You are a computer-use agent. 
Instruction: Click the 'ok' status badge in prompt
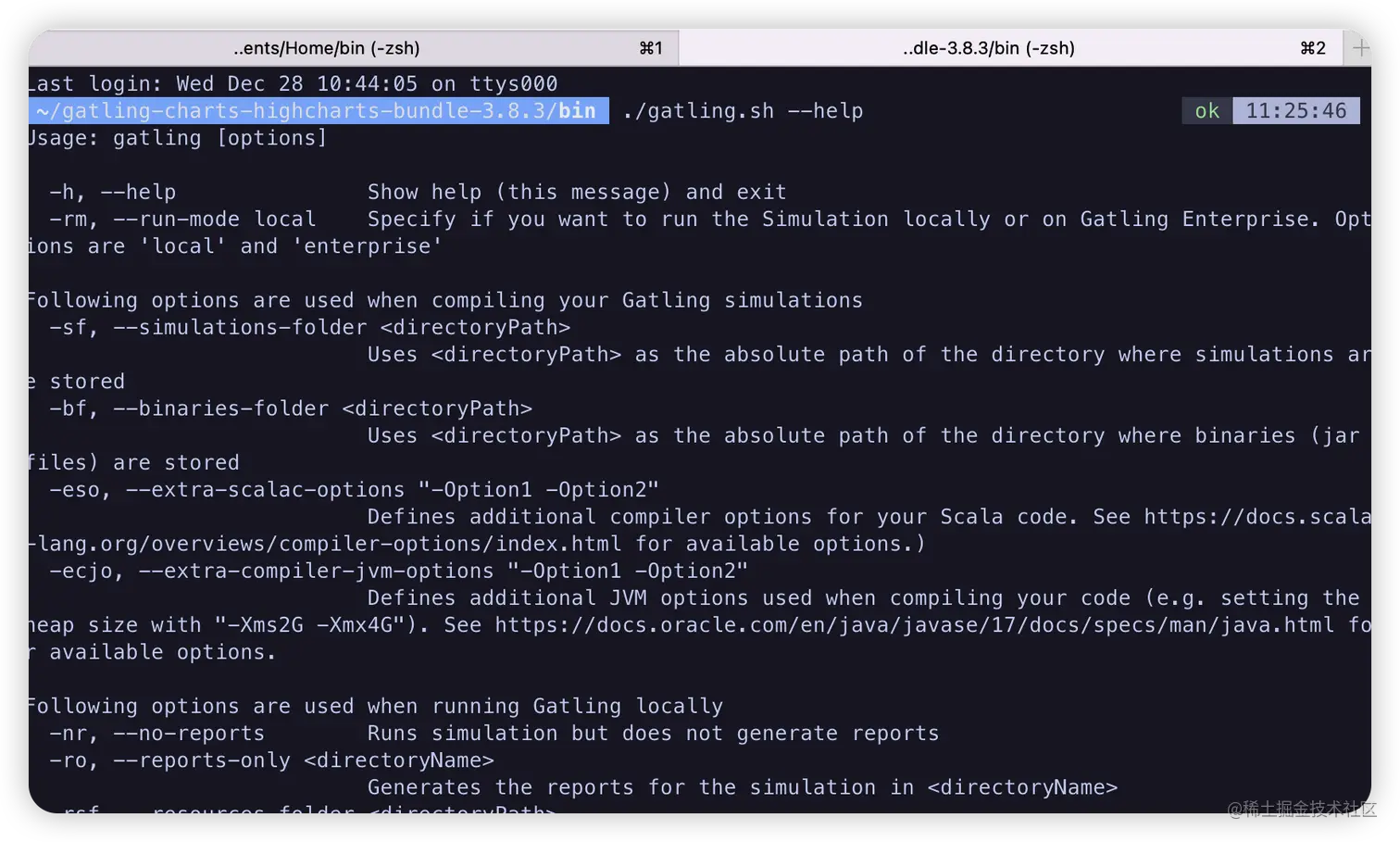1206,111
